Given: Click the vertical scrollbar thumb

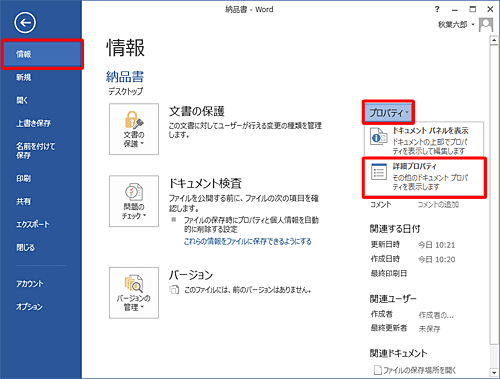Looking at the screenshot, I should point(494,195).
